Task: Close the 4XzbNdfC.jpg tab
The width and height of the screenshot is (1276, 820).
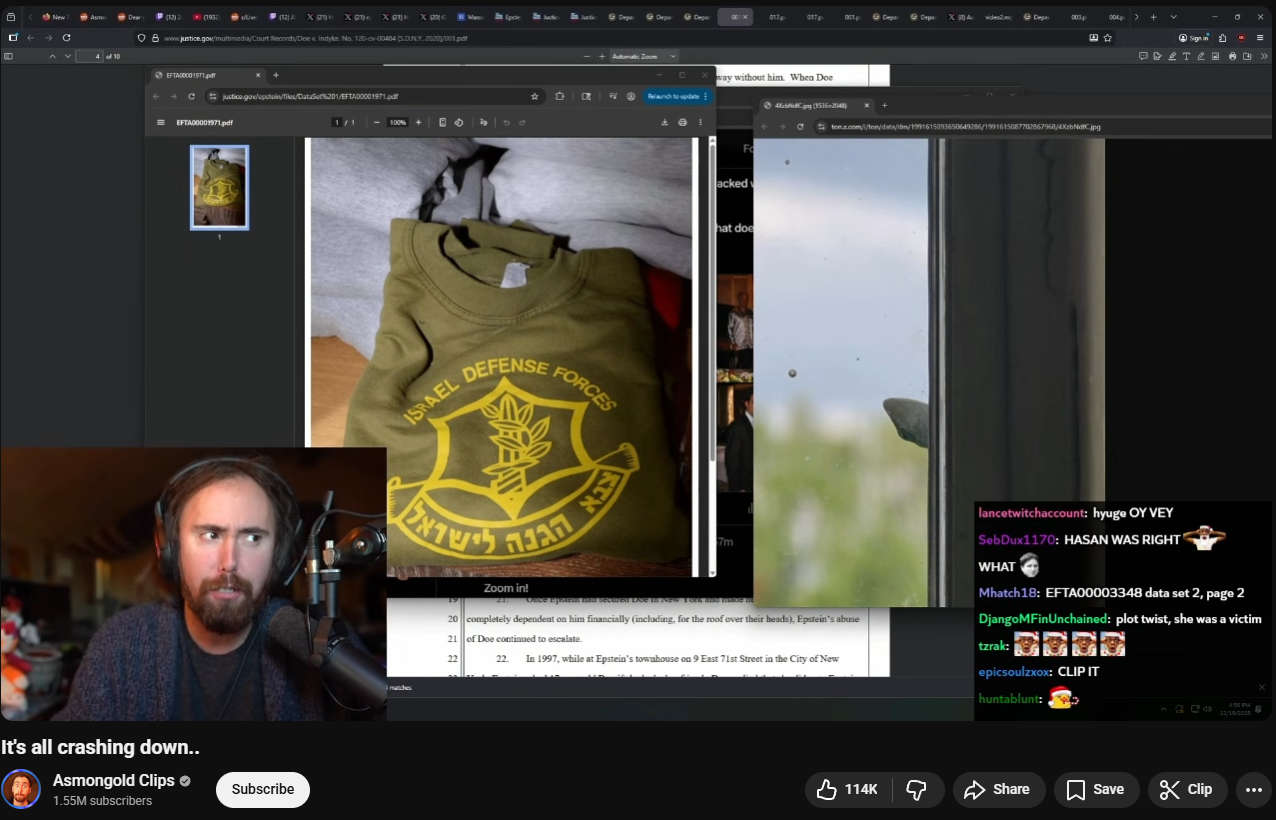Action: point(867,105)
